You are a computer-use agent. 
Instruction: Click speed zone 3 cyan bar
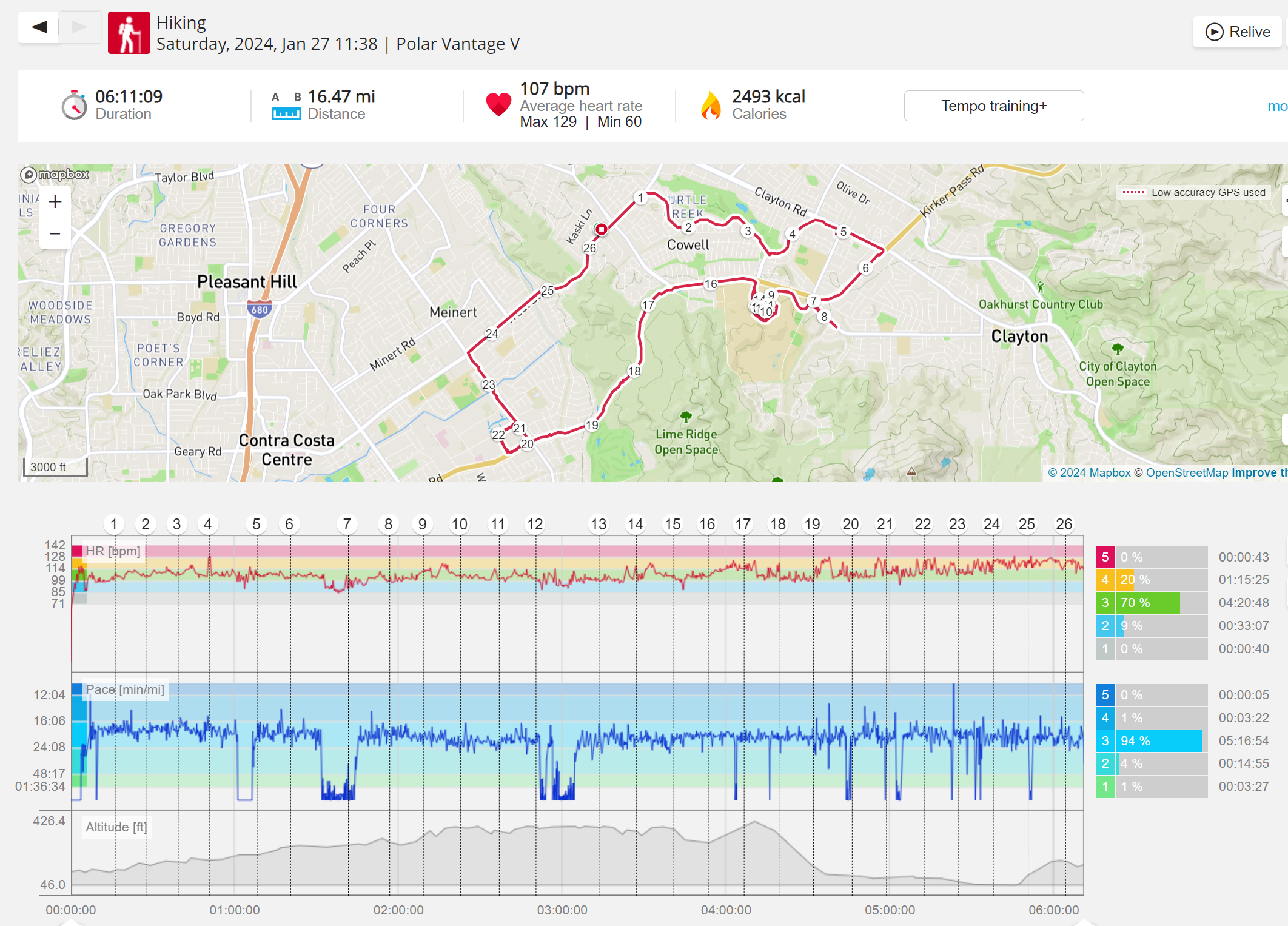click(x=1158, y=740)
